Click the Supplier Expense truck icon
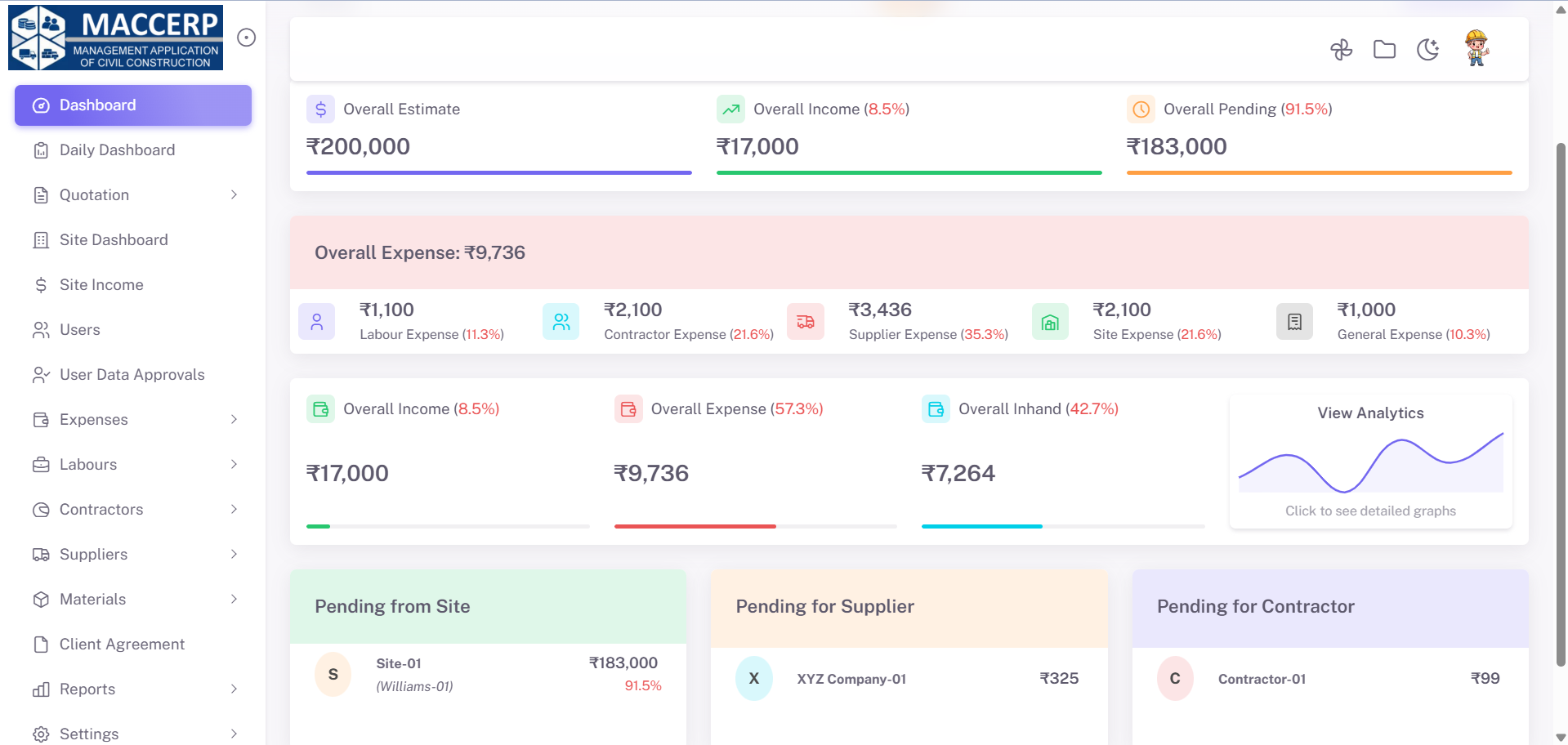The height and width of the screenshot is (745, 1568). pyautogui.click(x=806, y=321)
